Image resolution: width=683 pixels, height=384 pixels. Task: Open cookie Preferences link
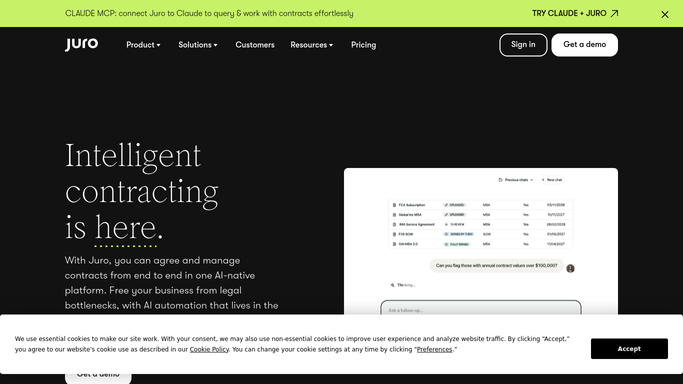(x=434, y=349)
